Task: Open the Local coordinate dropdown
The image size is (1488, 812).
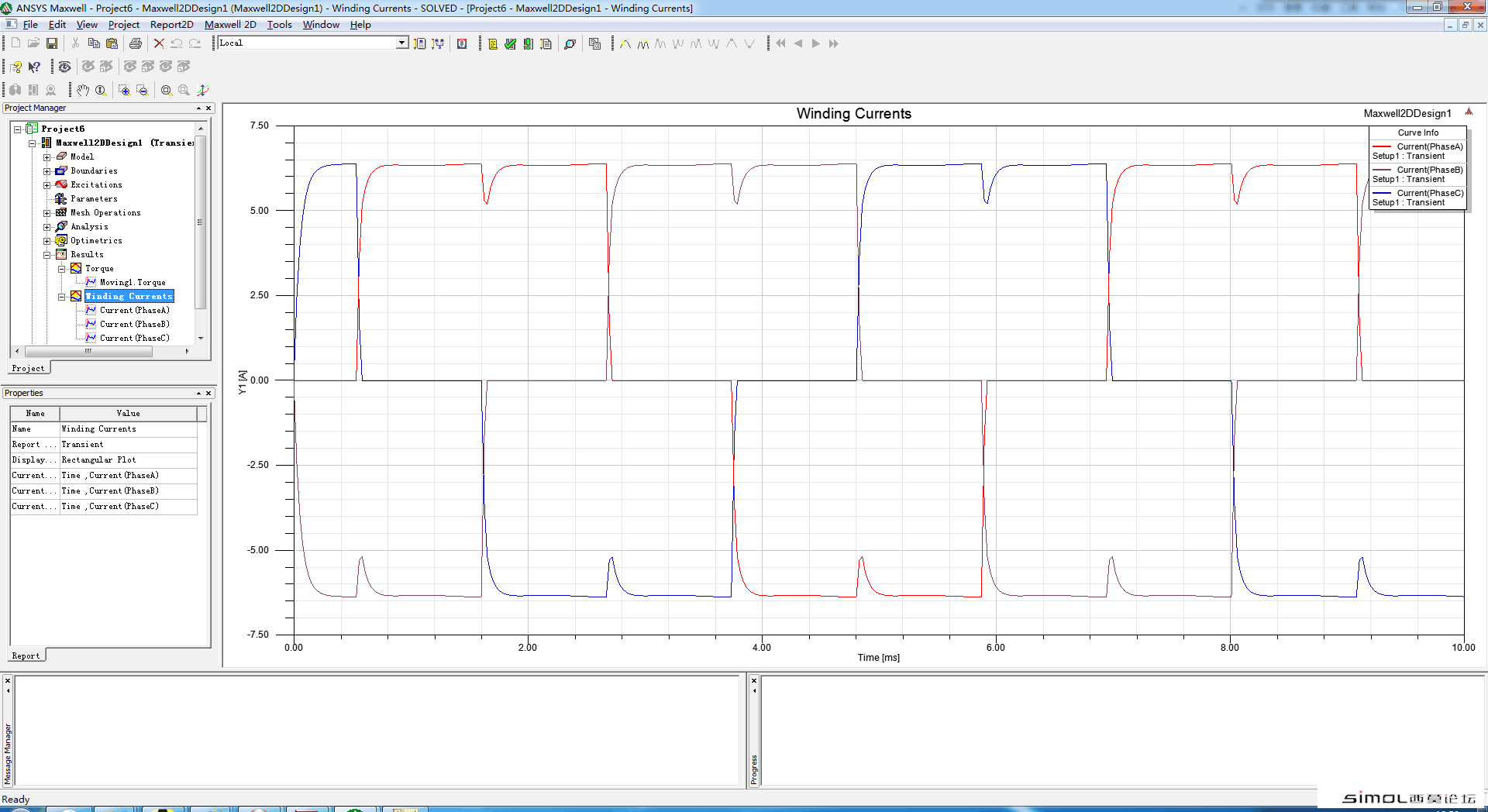Action: [x=402, y=43]
